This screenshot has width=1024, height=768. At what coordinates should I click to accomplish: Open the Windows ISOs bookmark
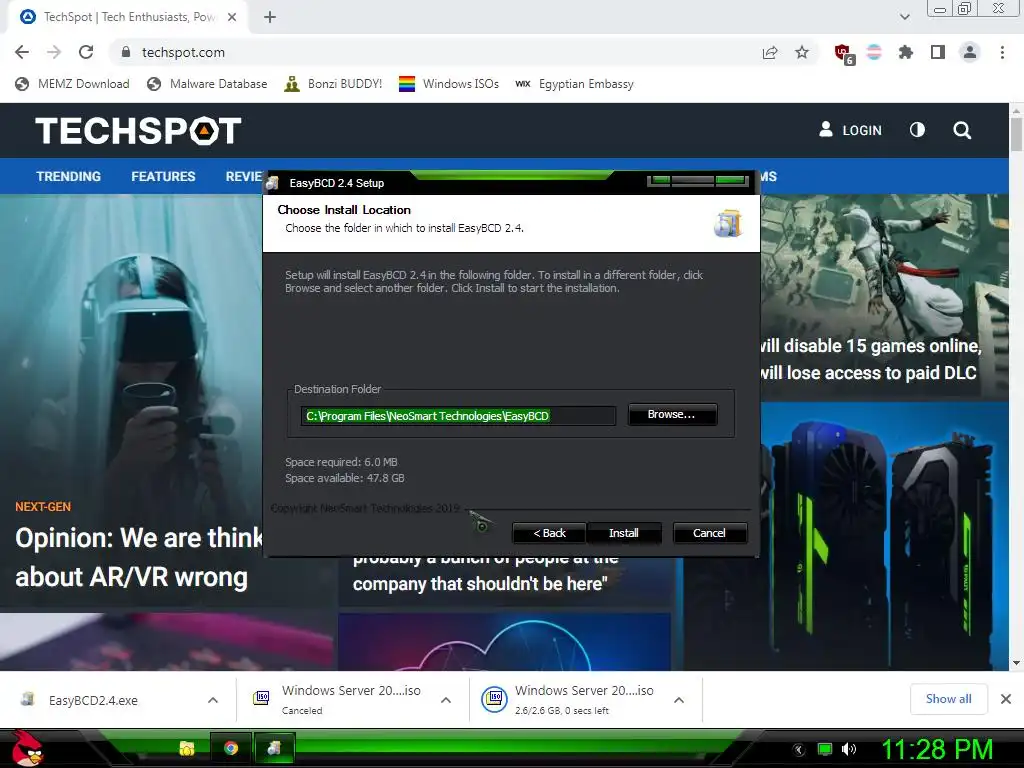[x=449, y=84]
